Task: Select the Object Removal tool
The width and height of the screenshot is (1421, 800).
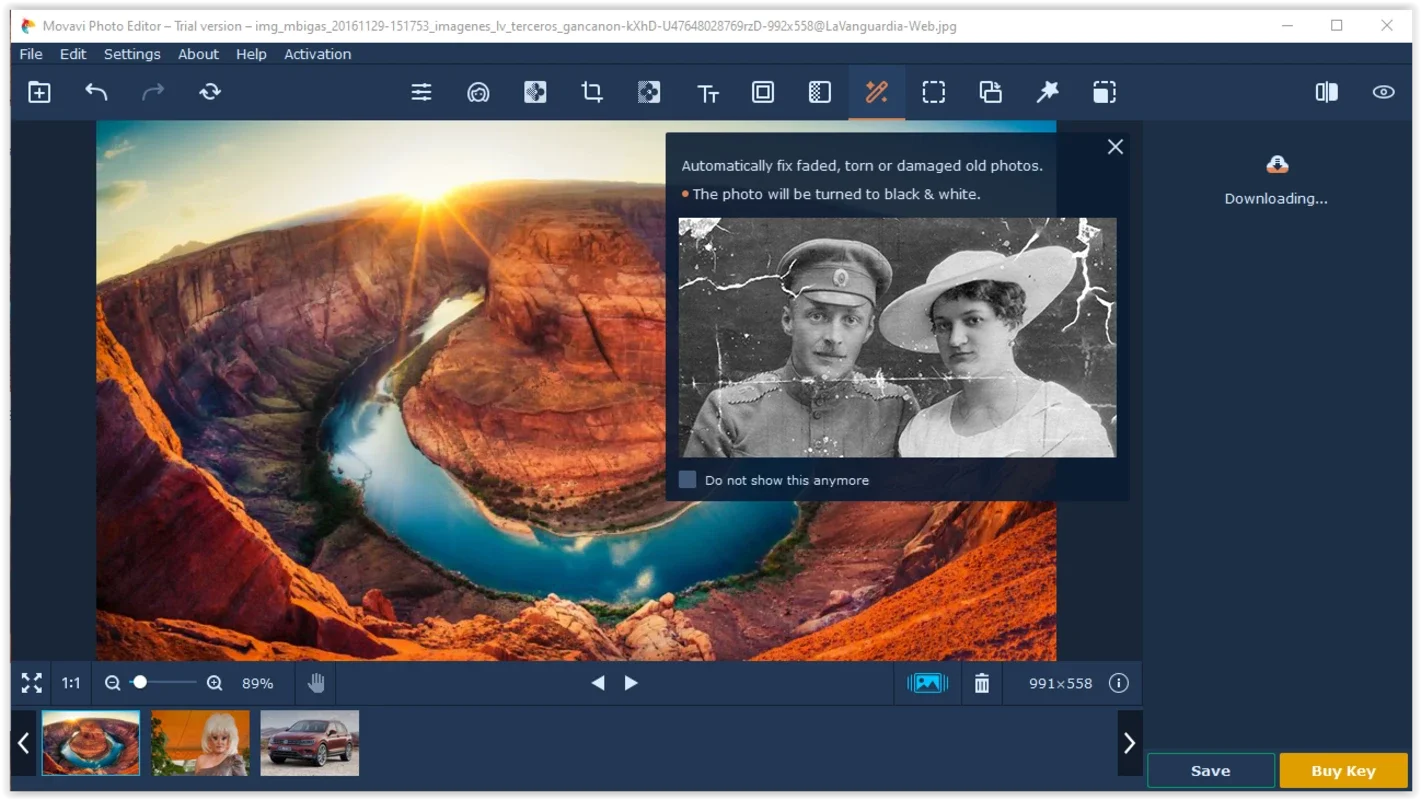Action: point(535,92)
